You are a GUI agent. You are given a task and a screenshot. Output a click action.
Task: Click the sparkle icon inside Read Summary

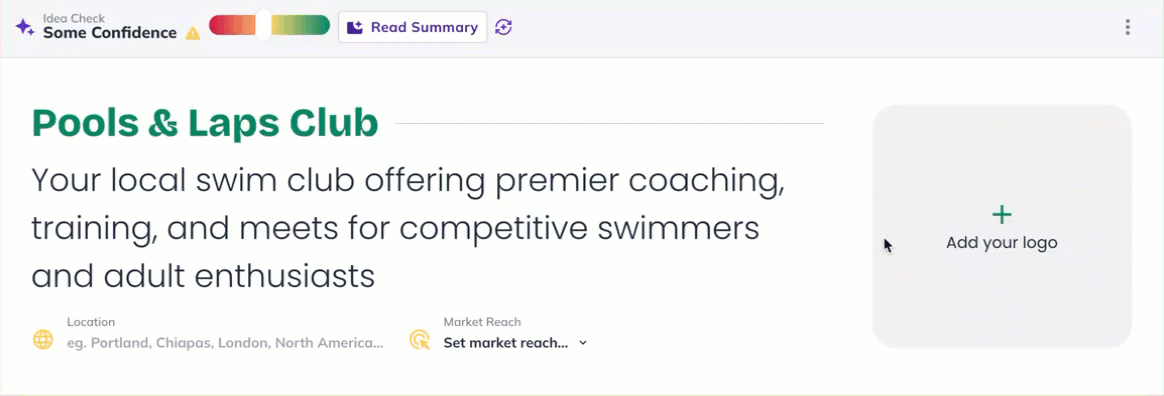pyautogui.click(x=356, y=27)
